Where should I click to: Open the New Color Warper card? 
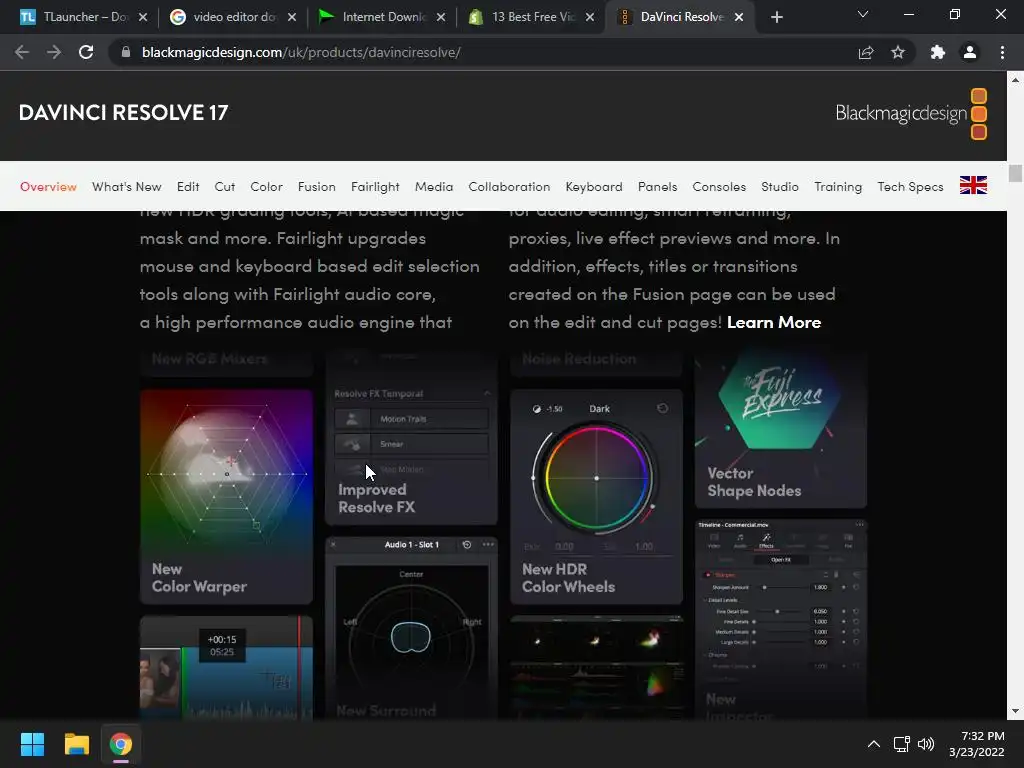click(226, 496)
